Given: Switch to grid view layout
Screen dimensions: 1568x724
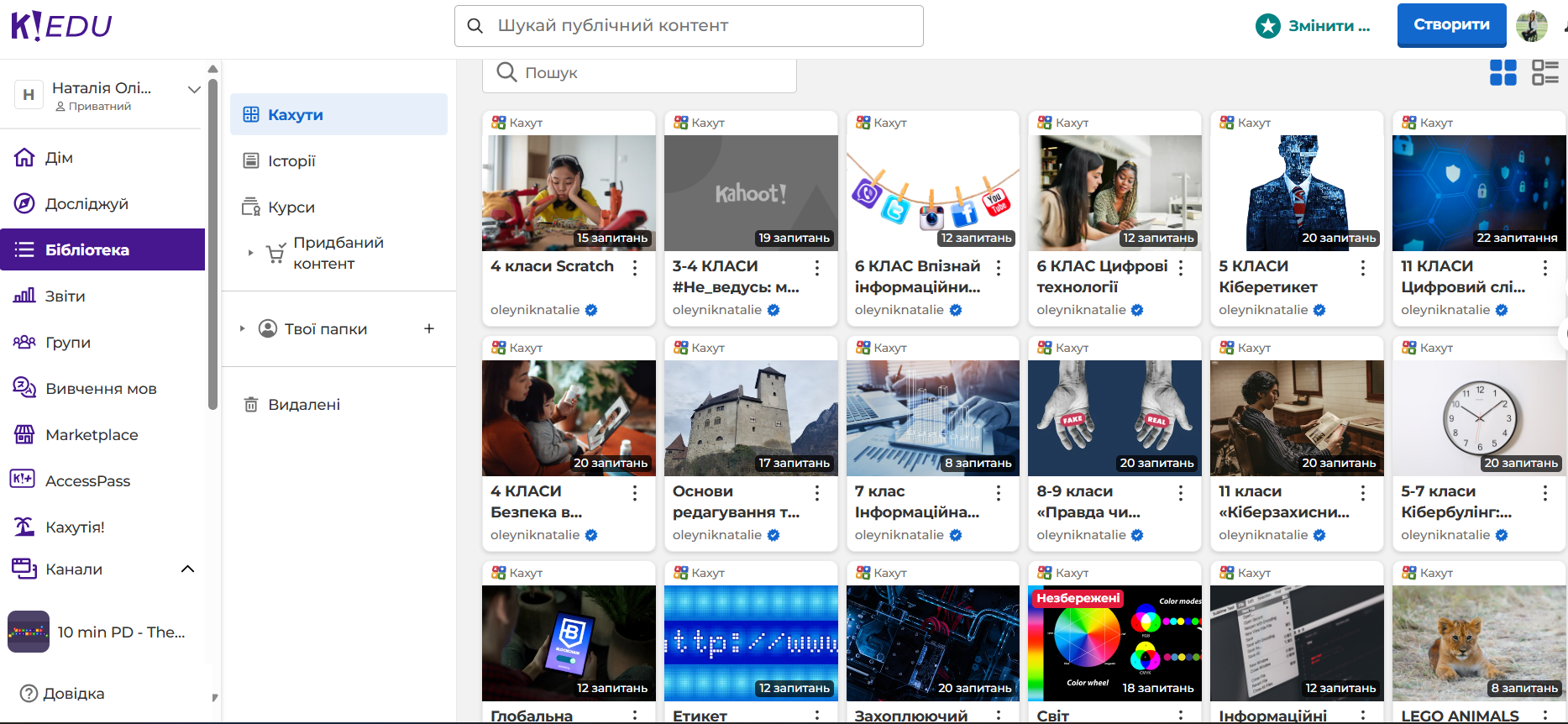Looking at the screenshot, I should coord(1502,73).
